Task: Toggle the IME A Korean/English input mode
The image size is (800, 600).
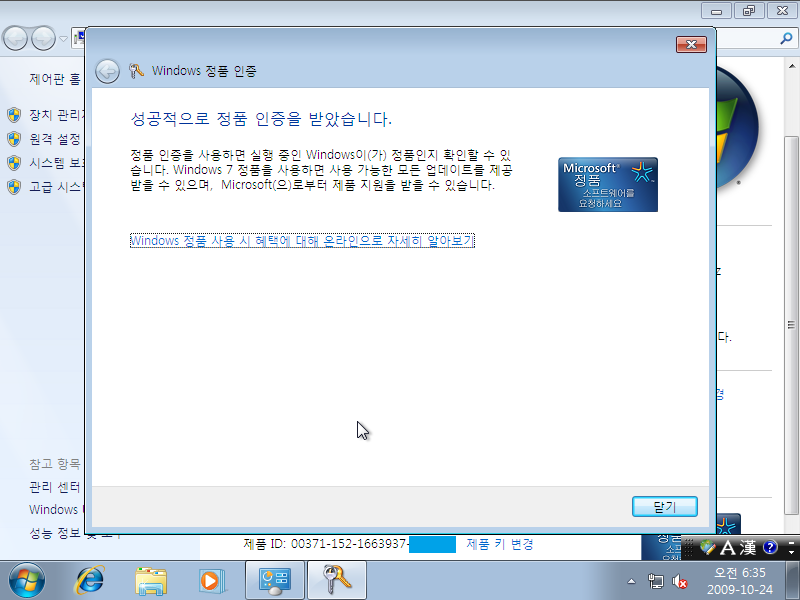Action: click(728, 547)
